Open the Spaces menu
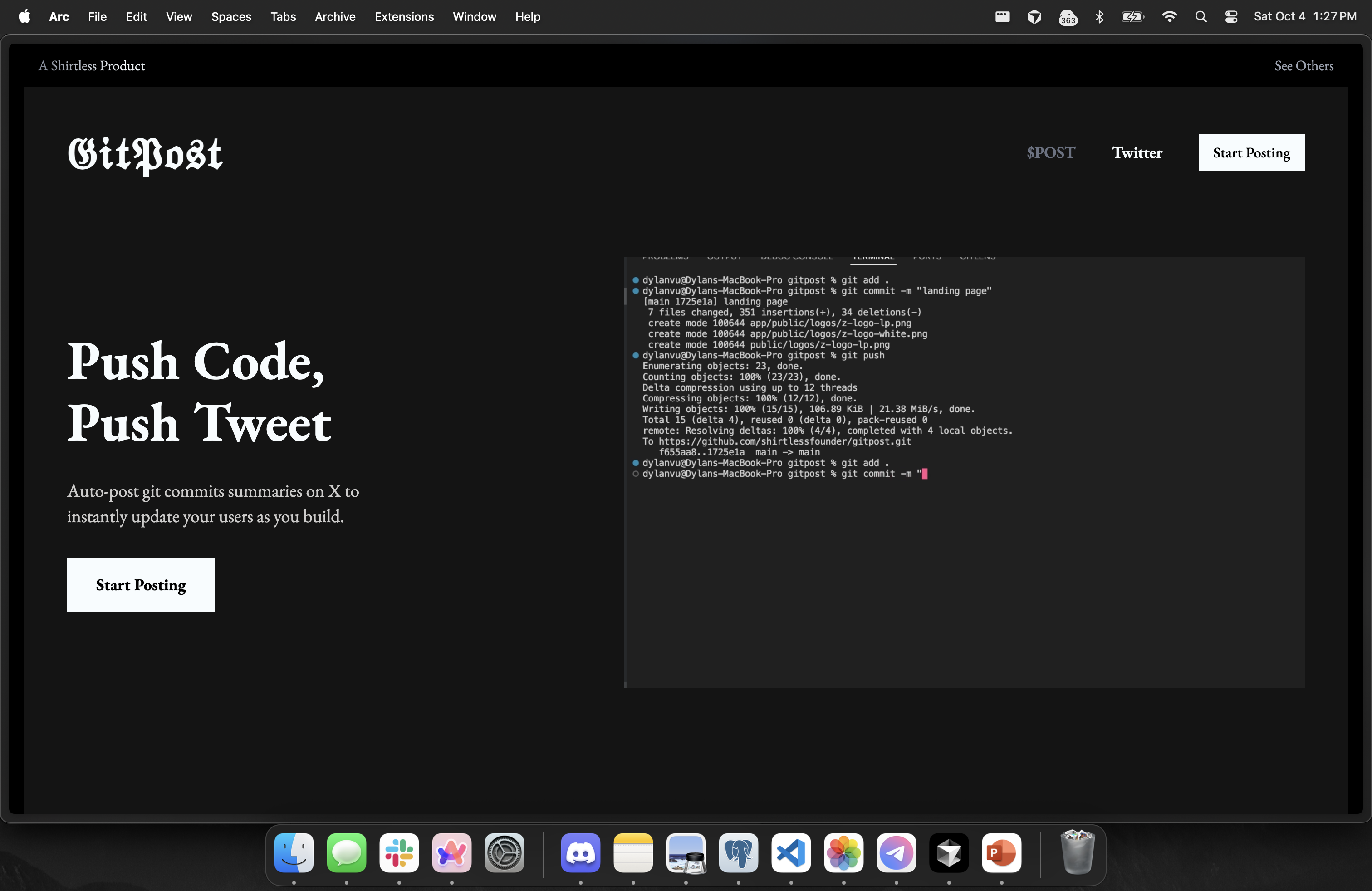Viewport: 1372px width, 891px height. click(230, 17)
